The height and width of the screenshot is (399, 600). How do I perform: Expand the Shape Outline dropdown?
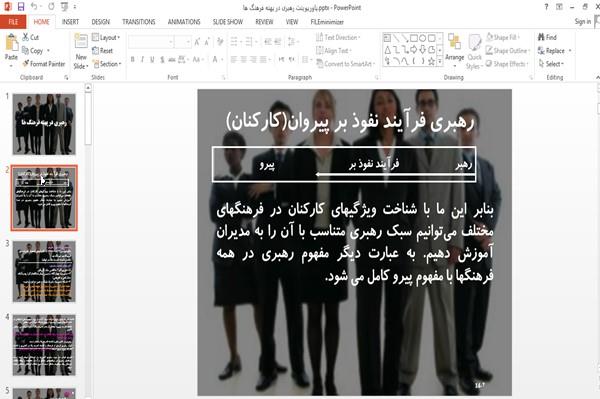pyautogui.click(x=508, y=50)
